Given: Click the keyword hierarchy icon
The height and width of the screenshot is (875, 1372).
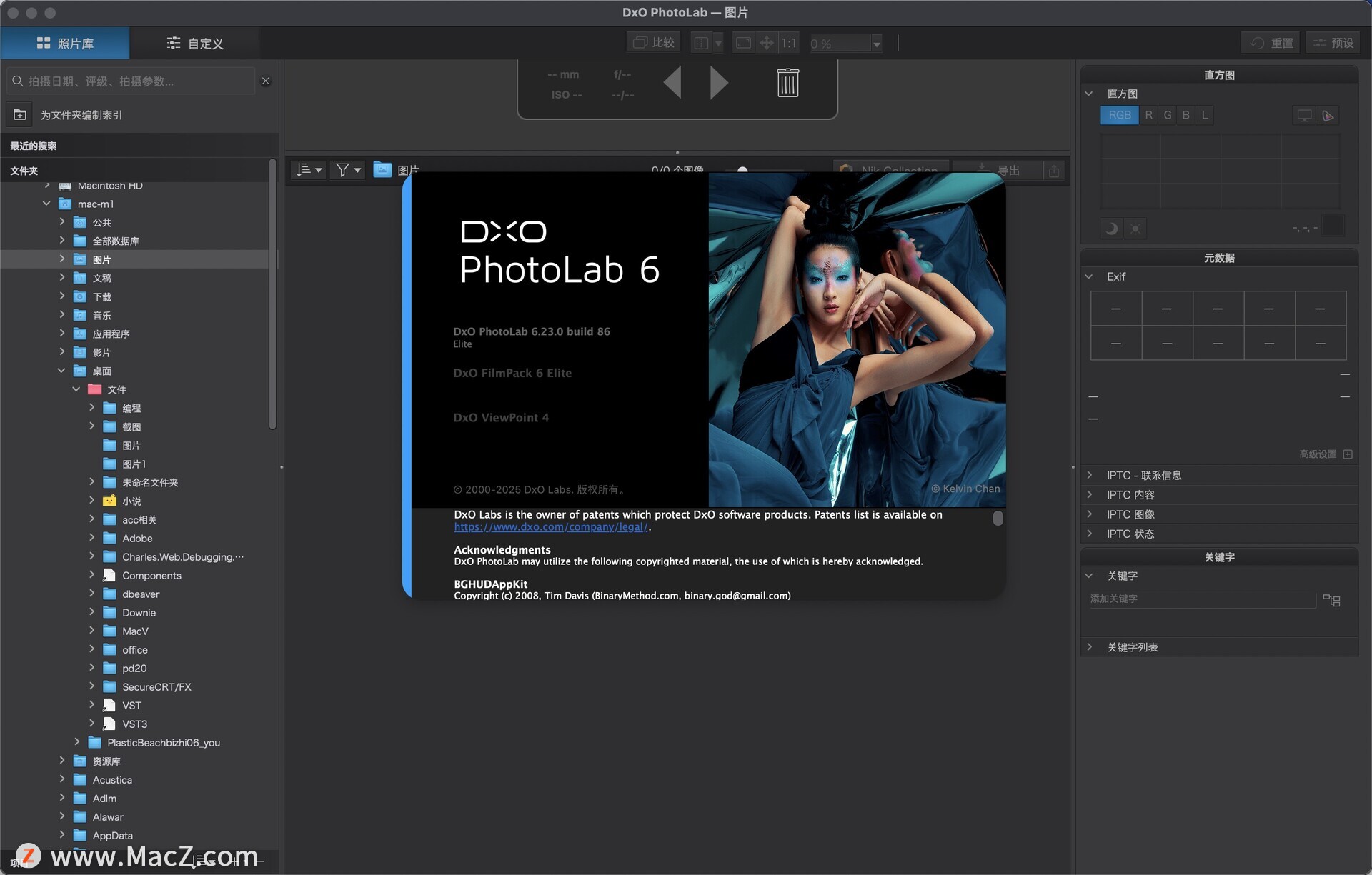Looking at the screenshot, I should pyautogui.click(x=1331, y=600).
